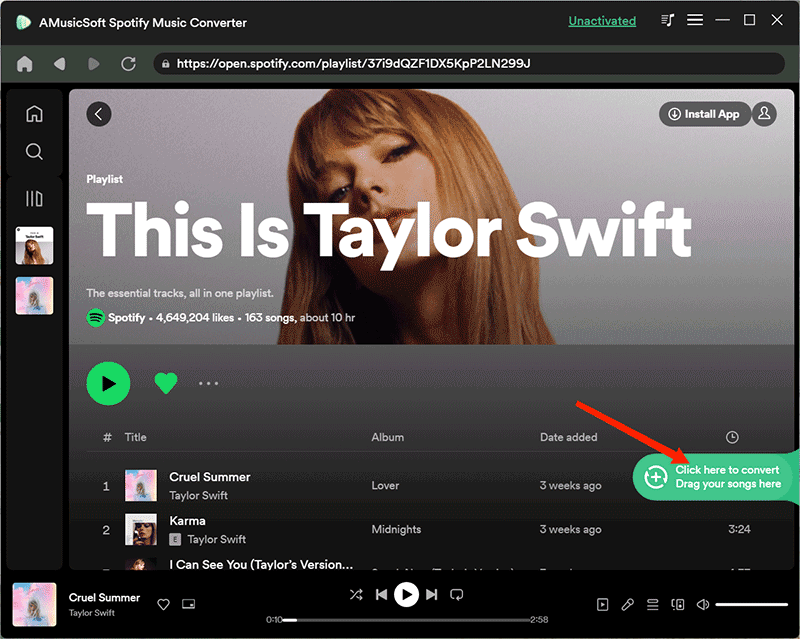Open the Unactivated license link
This screenshot has height=639, width=800.
pos(602,21)
